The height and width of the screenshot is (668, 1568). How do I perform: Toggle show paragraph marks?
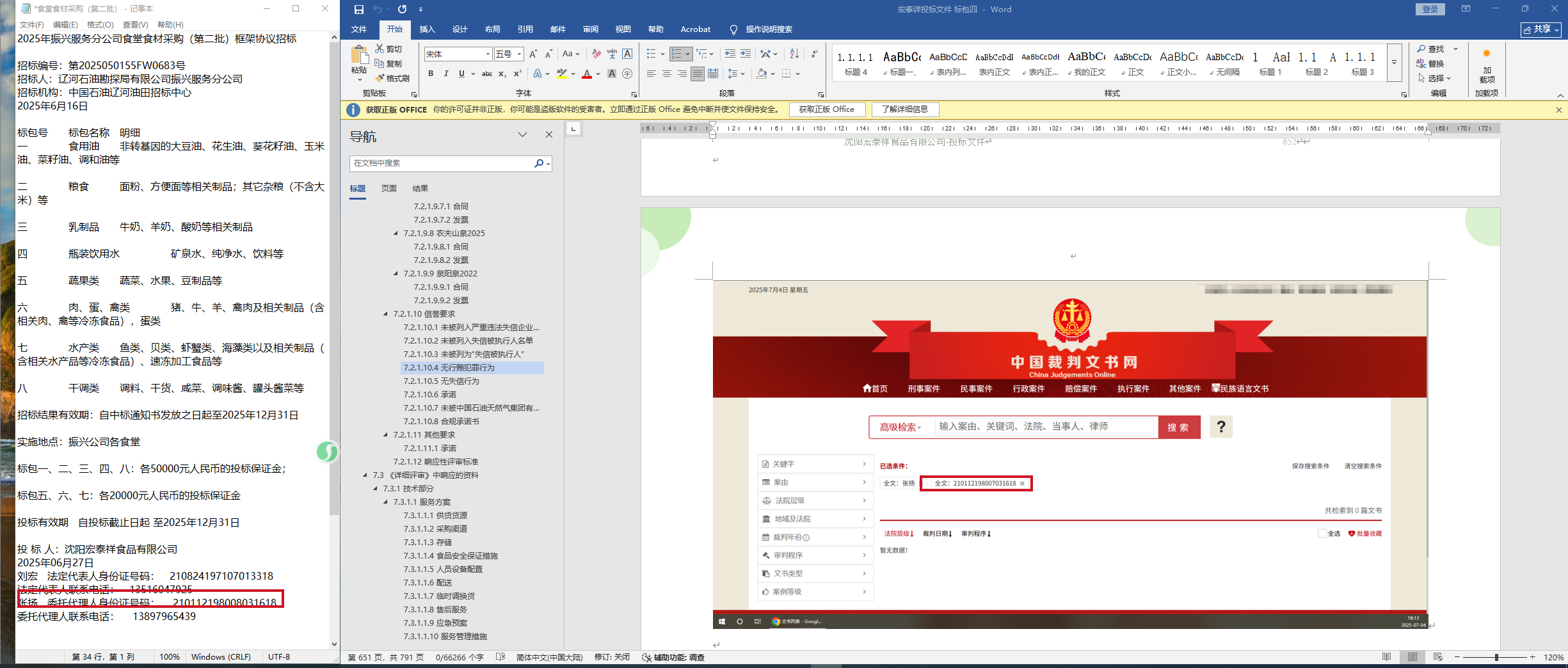814,54
